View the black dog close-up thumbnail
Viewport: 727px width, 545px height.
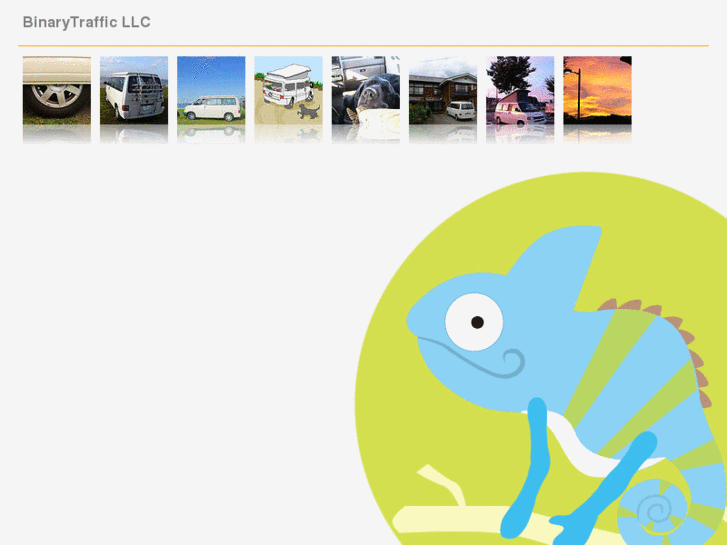click(366, 90)
